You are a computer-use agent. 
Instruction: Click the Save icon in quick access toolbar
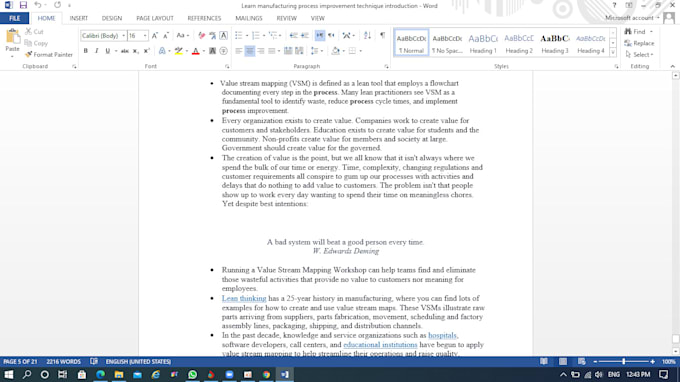coord(23,5)
